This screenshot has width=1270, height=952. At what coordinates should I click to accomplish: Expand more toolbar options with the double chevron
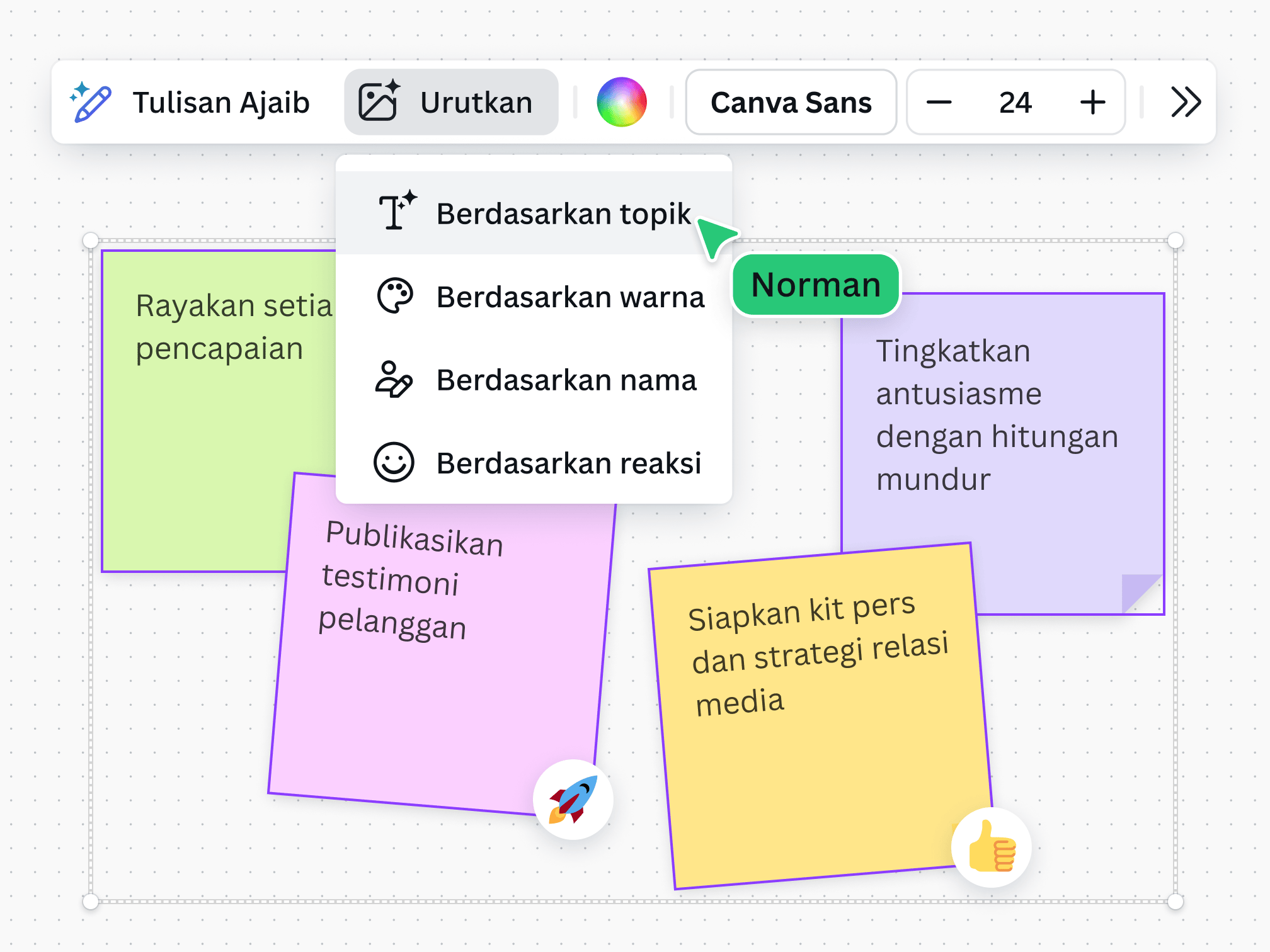coord(1184,101)
